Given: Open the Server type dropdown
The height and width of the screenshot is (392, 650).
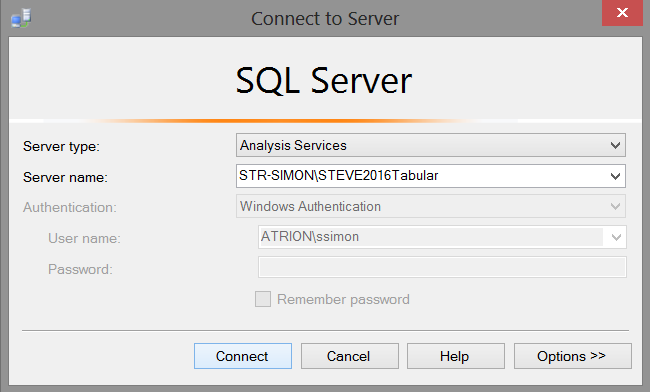Looking at the screenshot, I should (431, 145).
